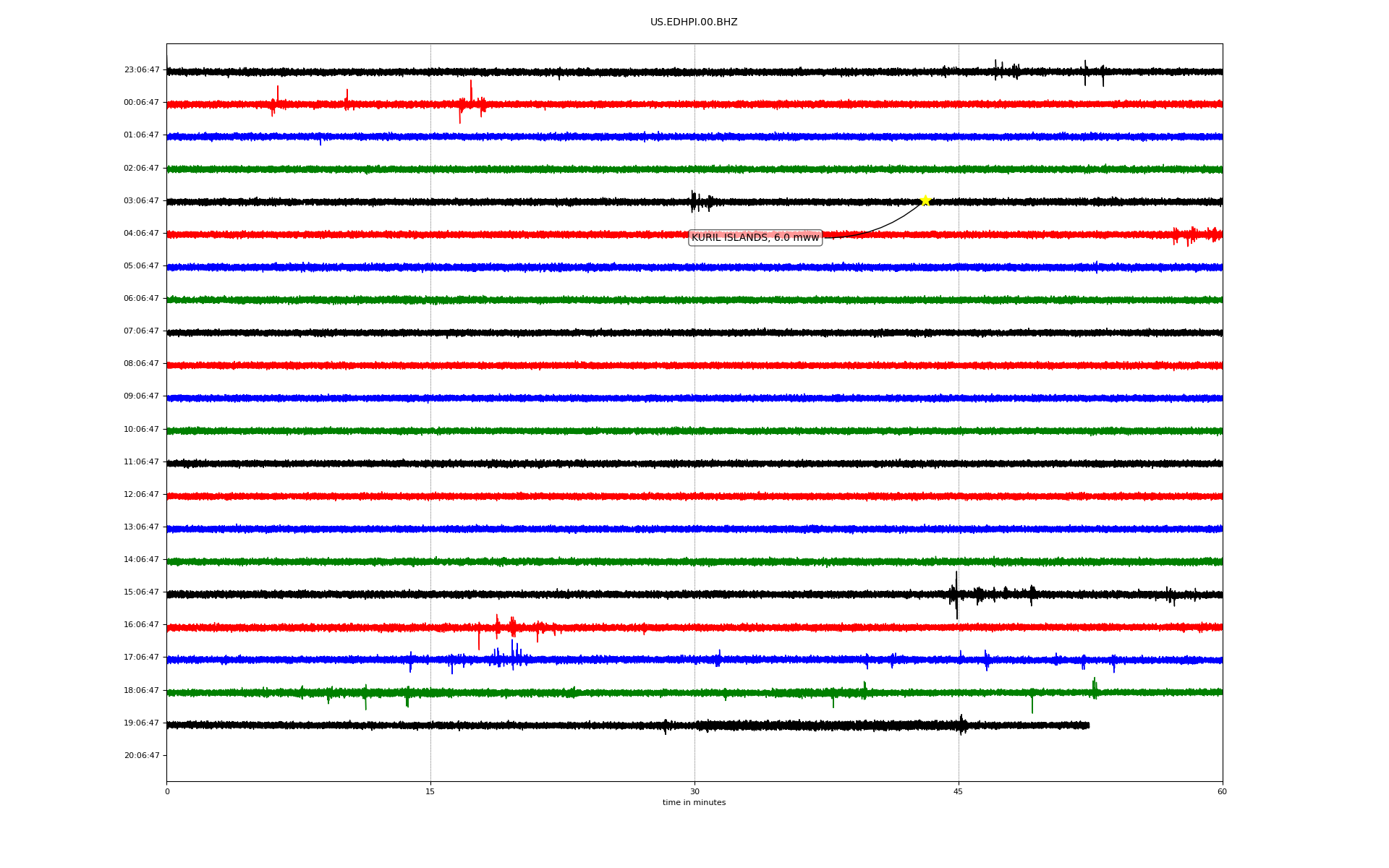The image size is (1389, 868).
Task: Click the 04:06:47 time label
Action: 142,234
